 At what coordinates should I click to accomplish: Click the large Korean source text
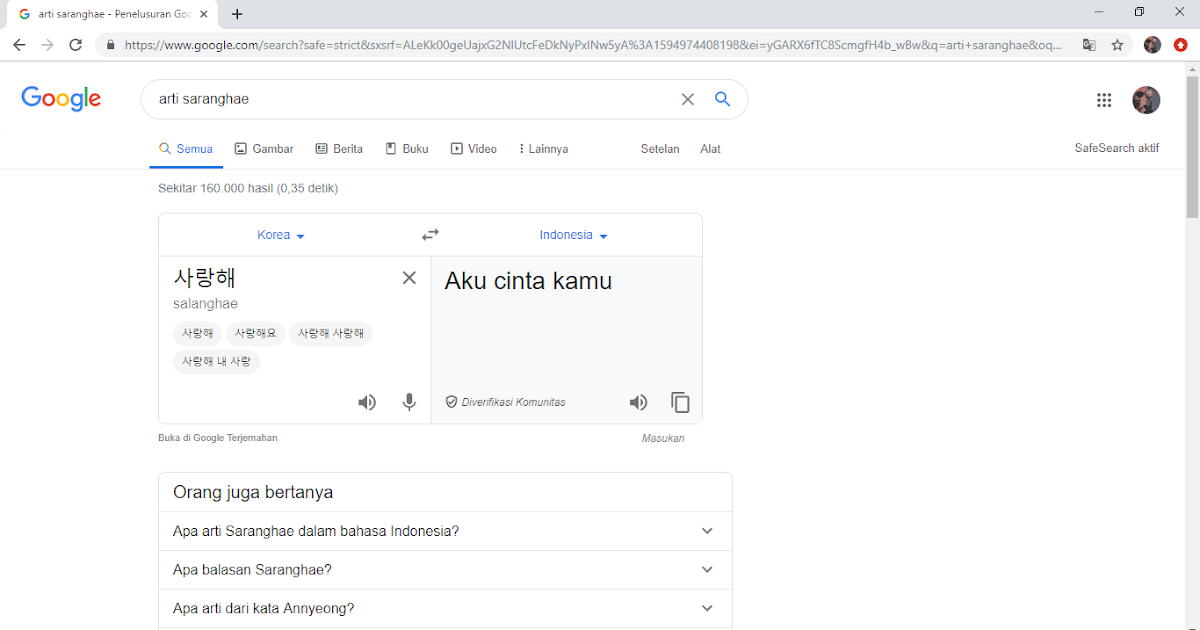[205, 277]
